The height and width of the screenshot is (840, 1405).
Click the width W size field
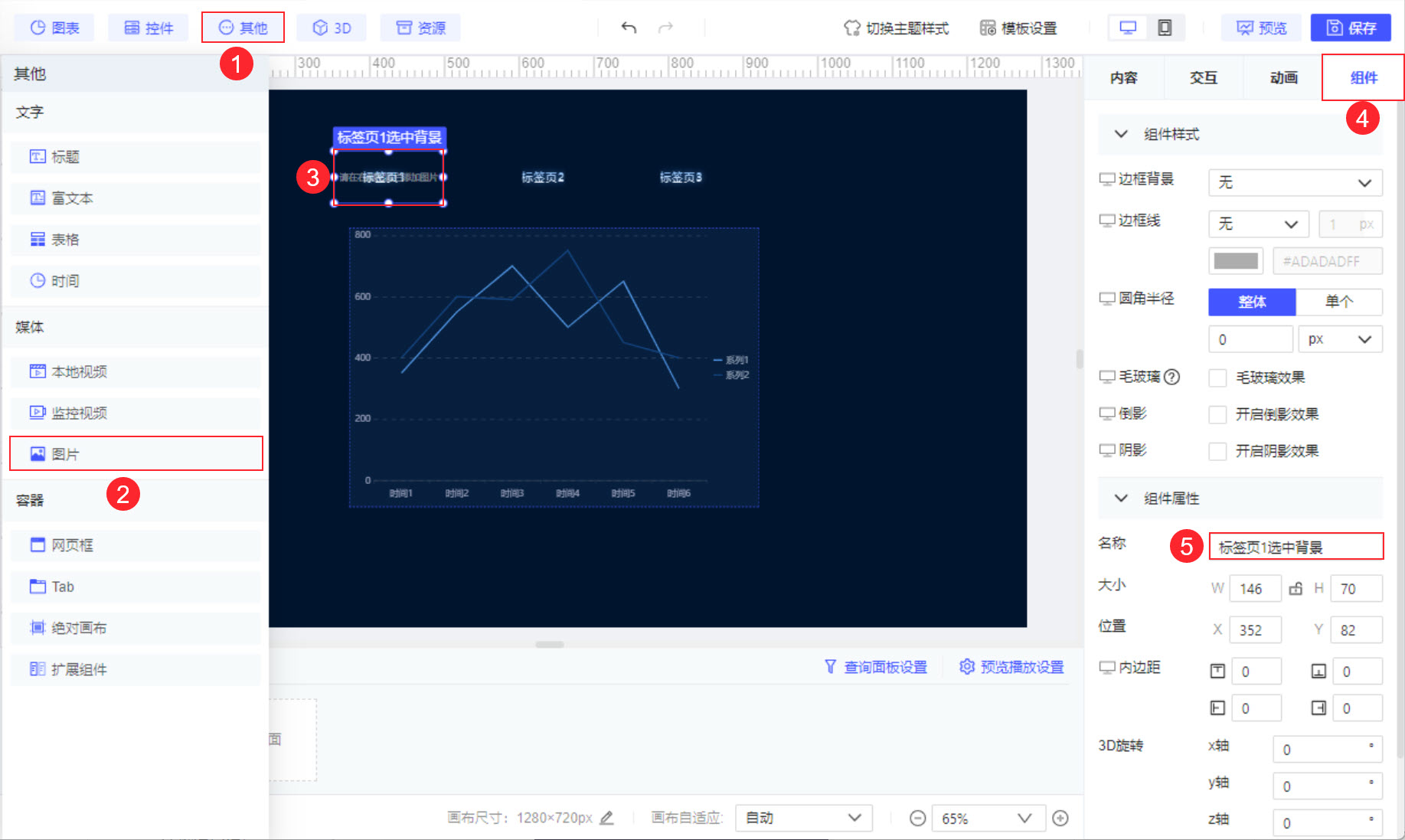coord(1255,589)
